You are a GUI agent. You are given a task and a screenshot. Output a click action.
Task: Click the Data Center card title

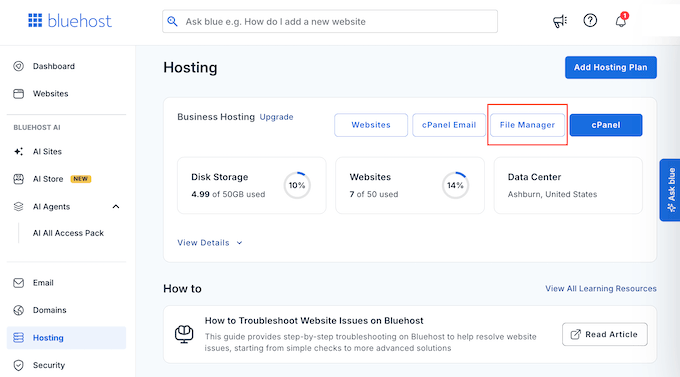tap(534, 177)
